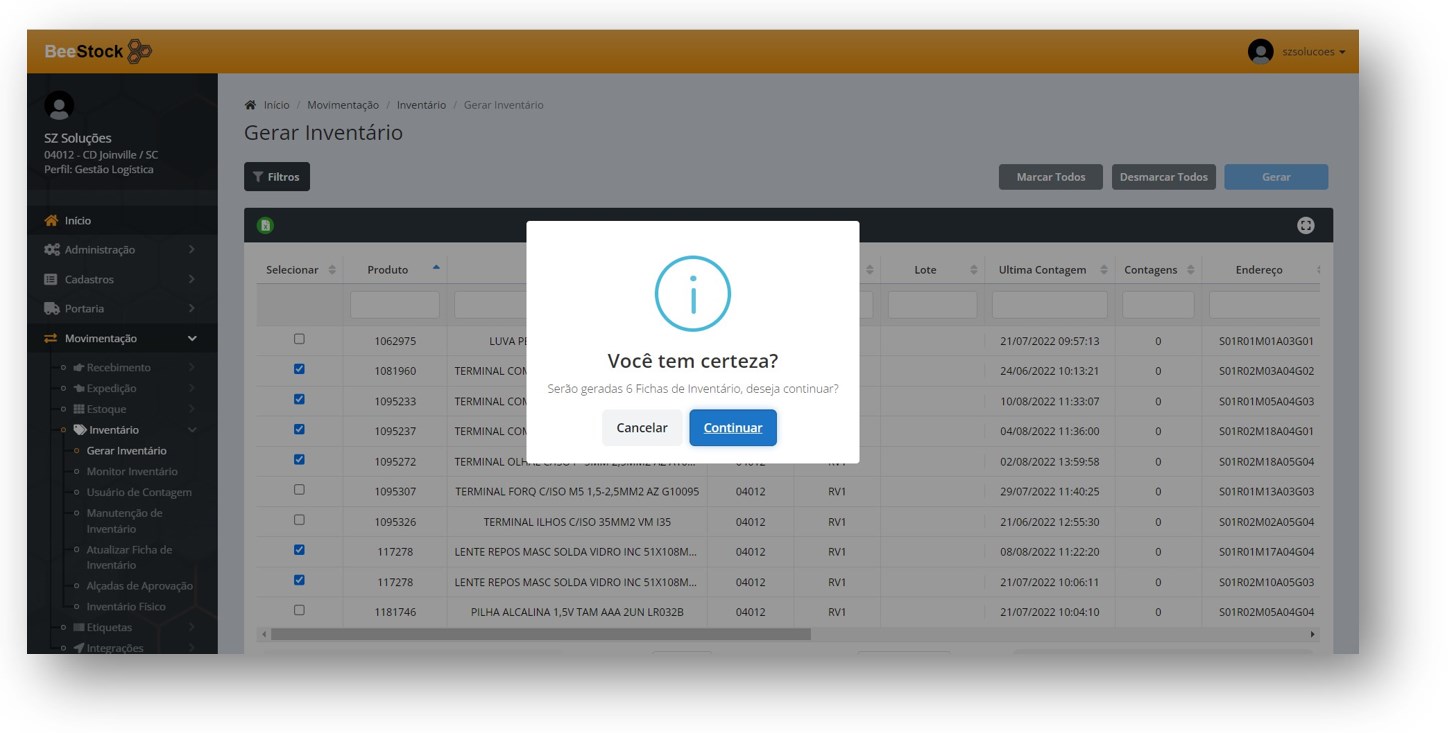
Task: Select the checkbox for product 1181746
Action: click(299, 610)
